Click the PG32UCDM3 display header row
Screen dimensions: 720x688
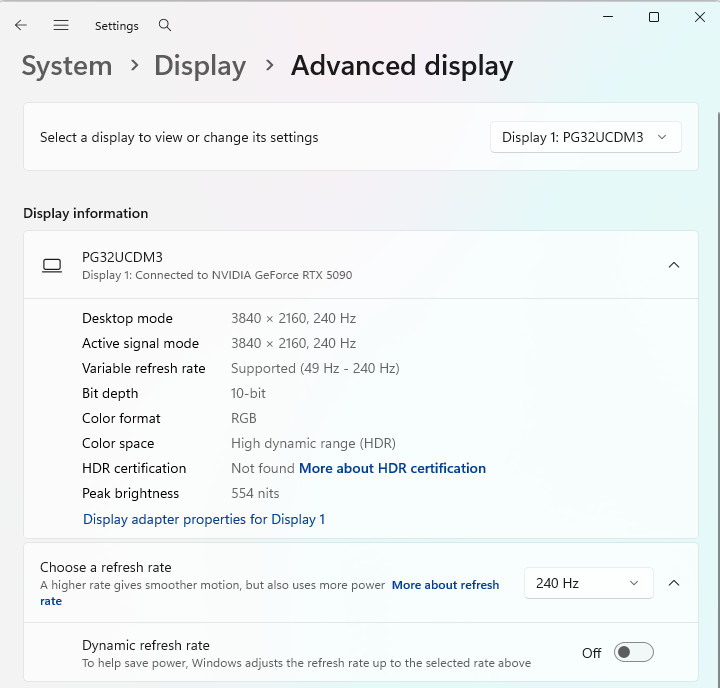click(x=361, y=265)
